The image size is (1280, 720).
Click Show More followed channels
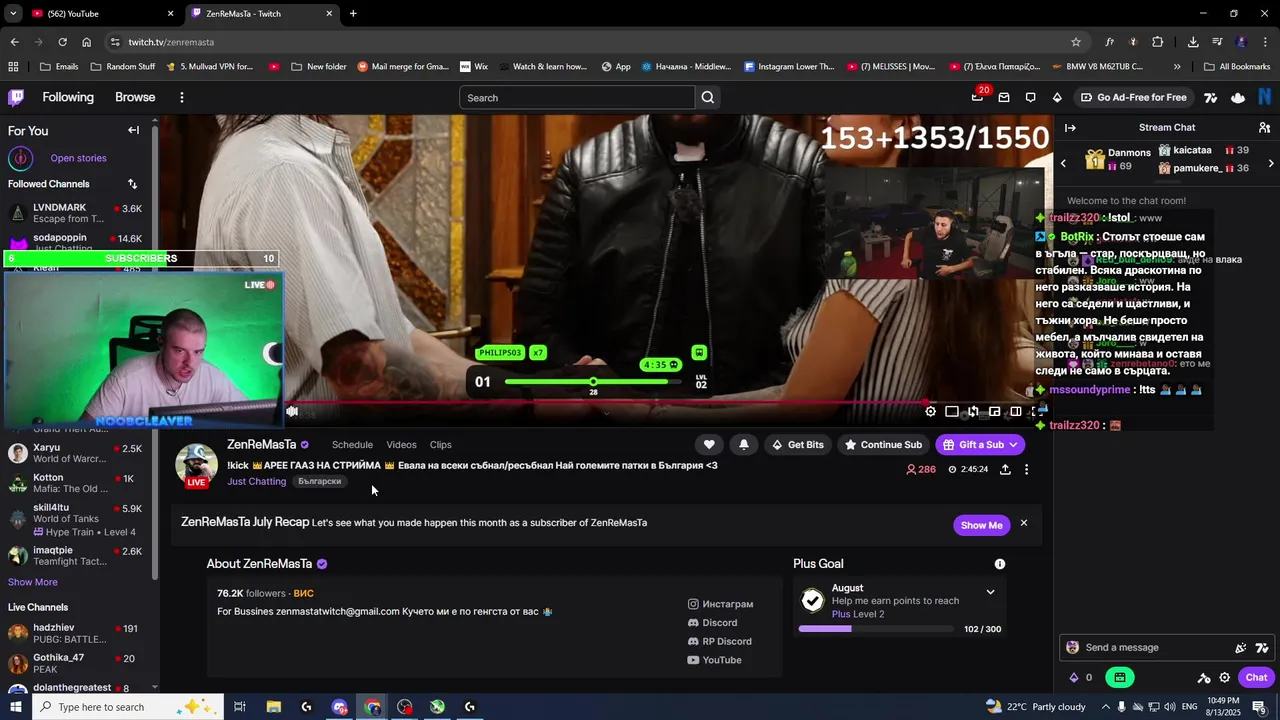[x=33, y=582]
